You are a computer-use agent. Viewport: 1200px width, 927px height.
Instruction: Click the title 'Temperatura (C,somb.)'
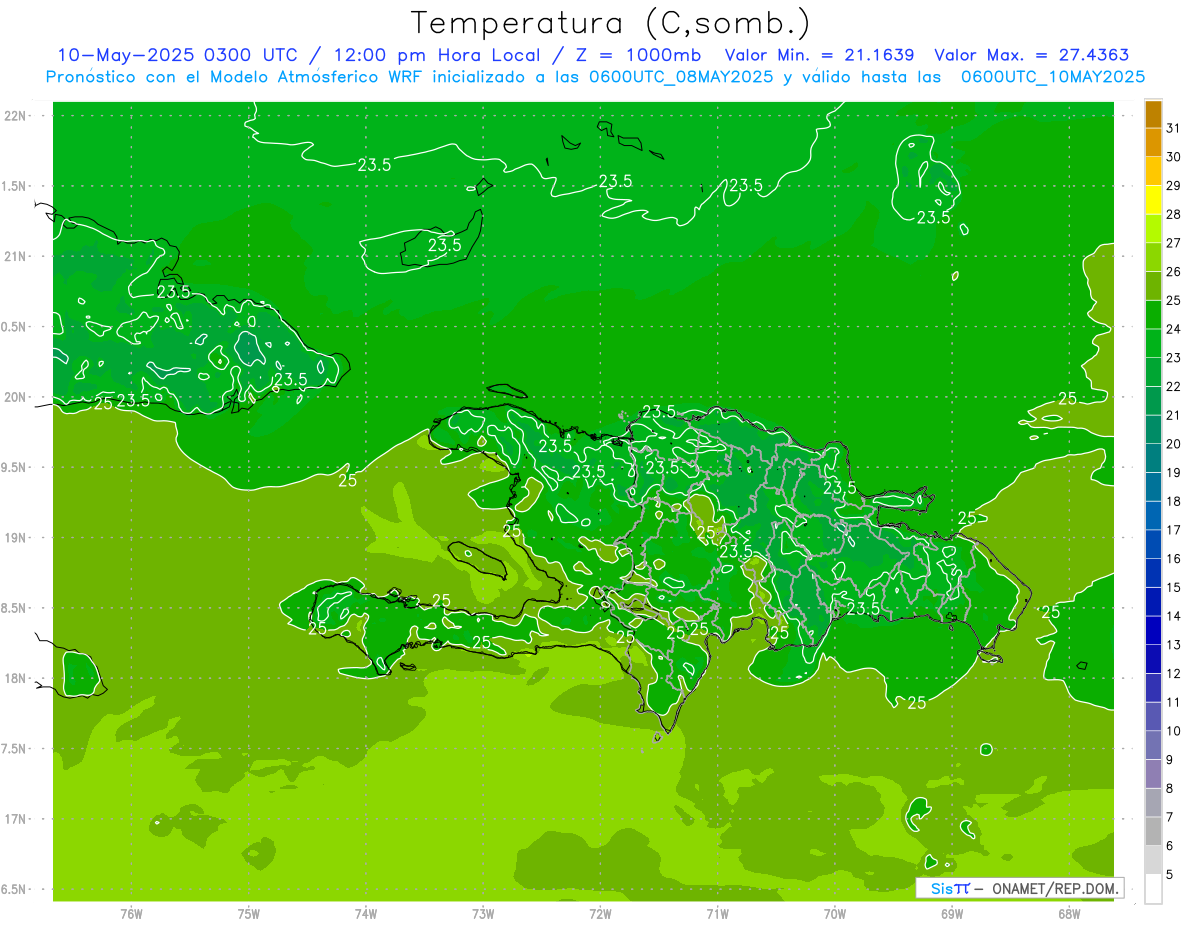[x=611, y=23]
